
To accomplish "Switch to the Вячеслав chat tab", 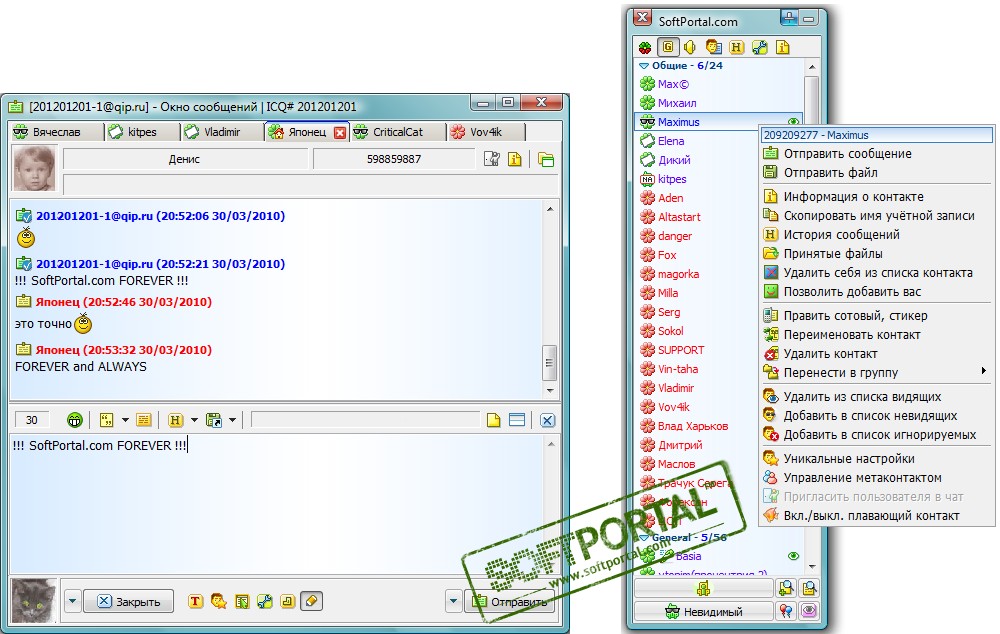I will [x=57, y=132].
